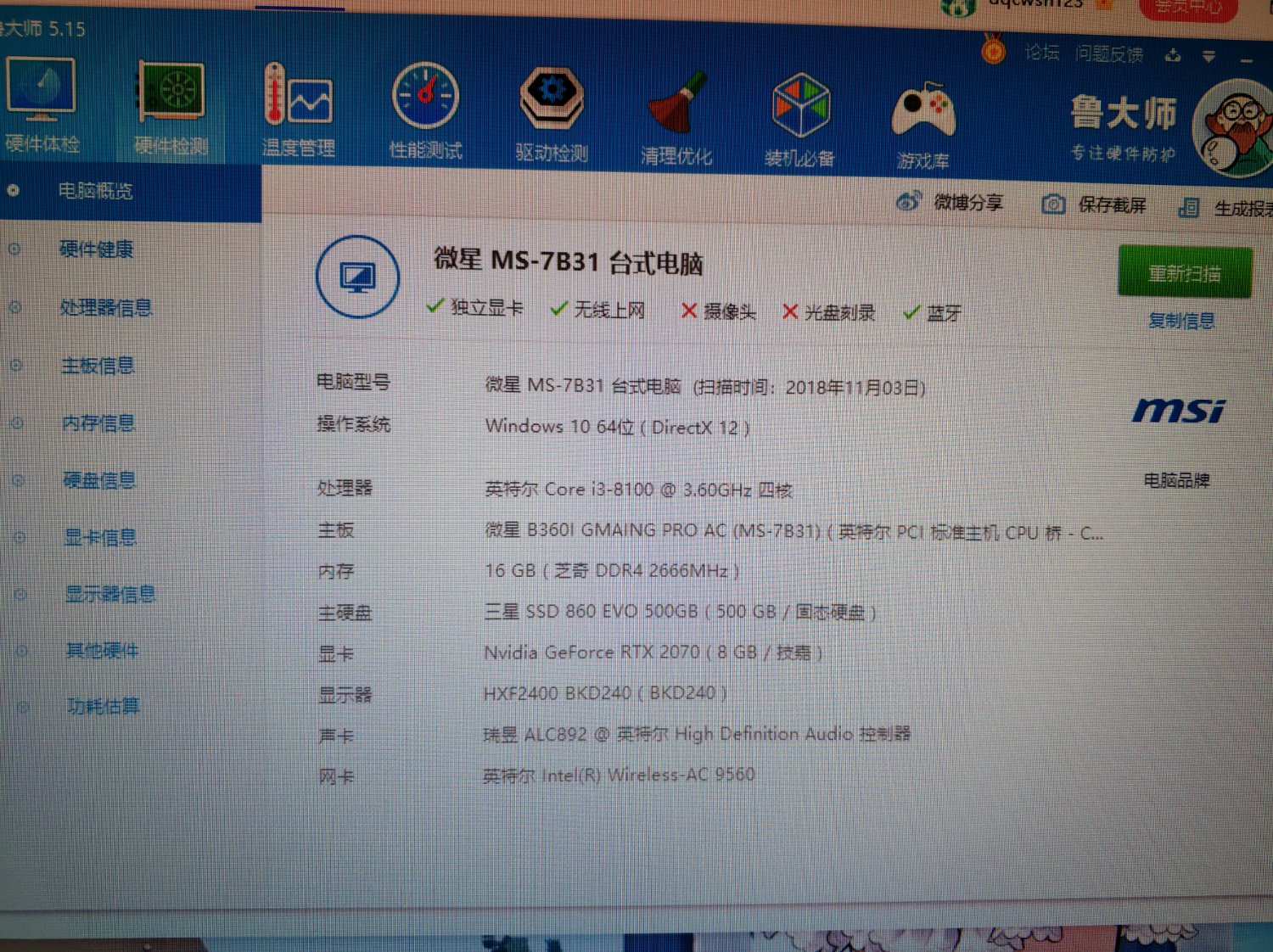Launch the 性能测试 performance test
This screenshot has width=1273, height=952.
pos(425,111)
